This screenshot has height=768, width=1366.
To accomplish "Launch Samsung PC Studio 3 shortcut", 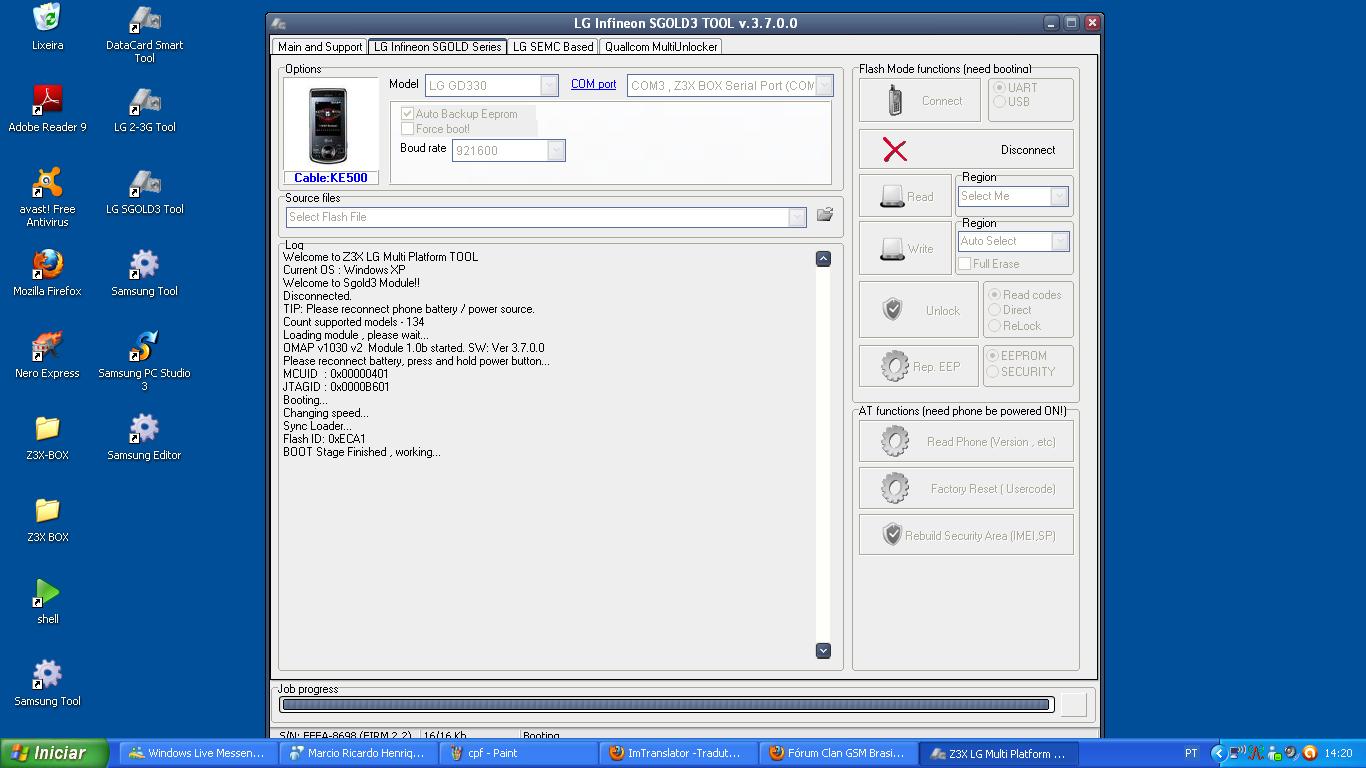I will pos(145,361).
